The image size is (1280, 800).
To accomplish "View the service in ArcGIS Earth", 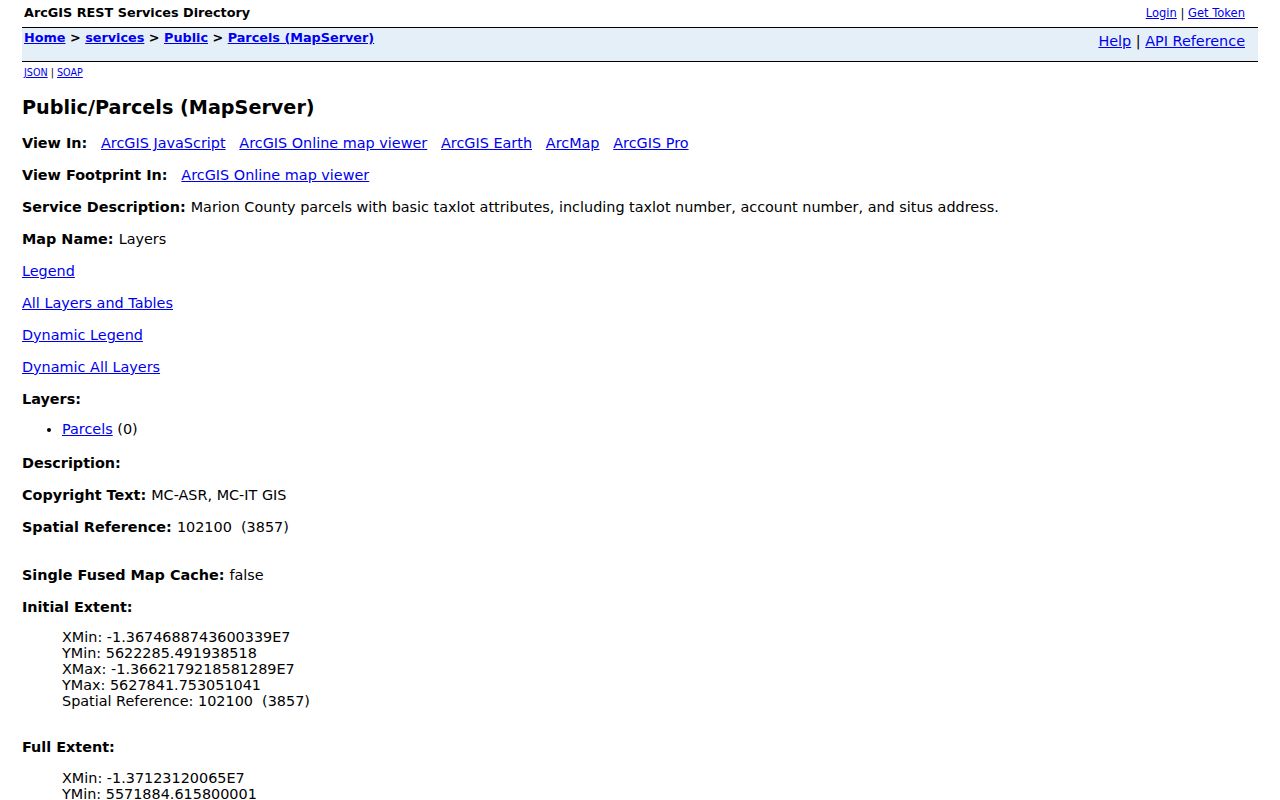I will pyautogui.click(x=486, y=143).
